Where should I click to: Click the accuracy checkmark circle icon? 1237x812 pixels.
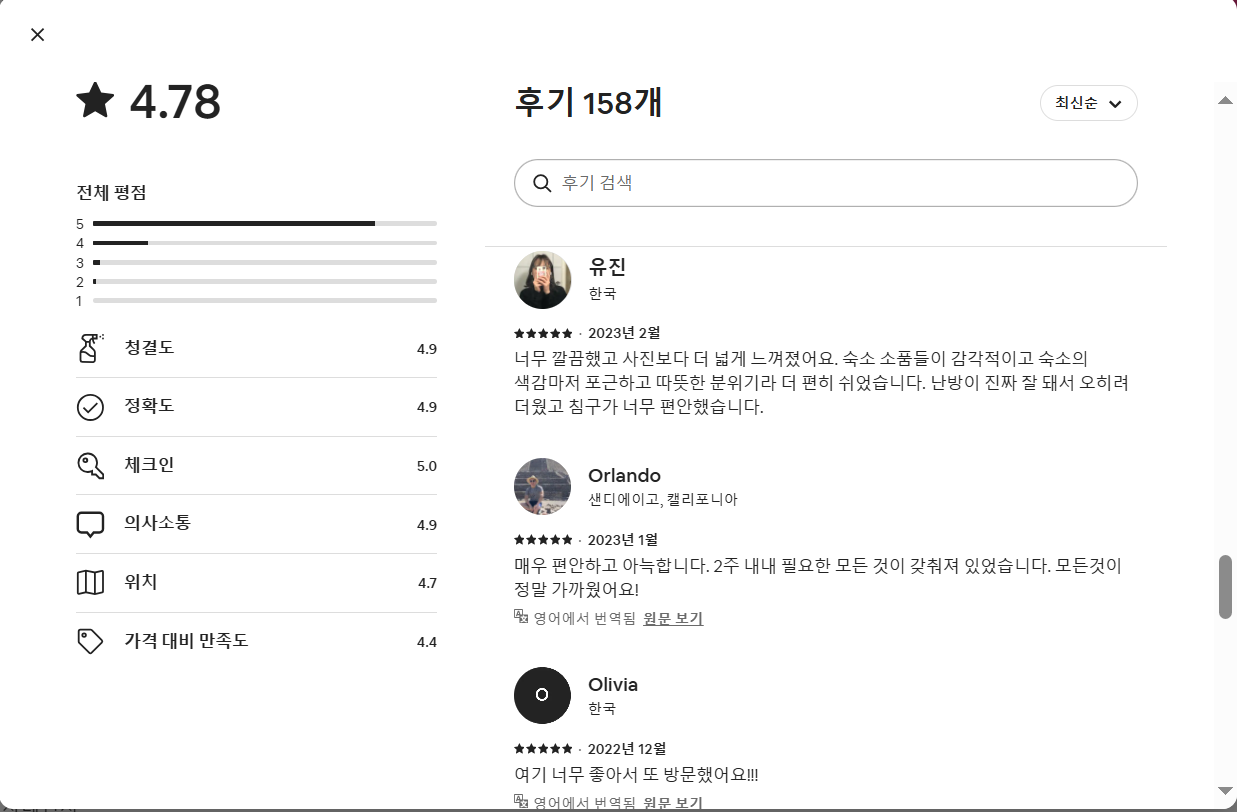90,407
